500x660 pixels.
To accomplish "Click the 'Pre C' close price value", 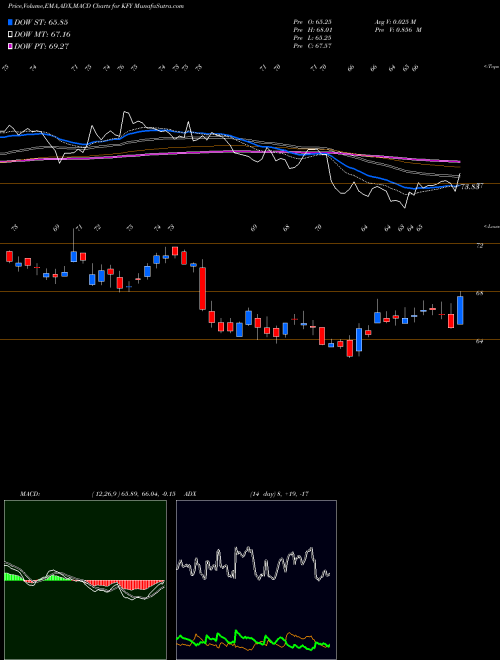I will (x=312, y=46).
